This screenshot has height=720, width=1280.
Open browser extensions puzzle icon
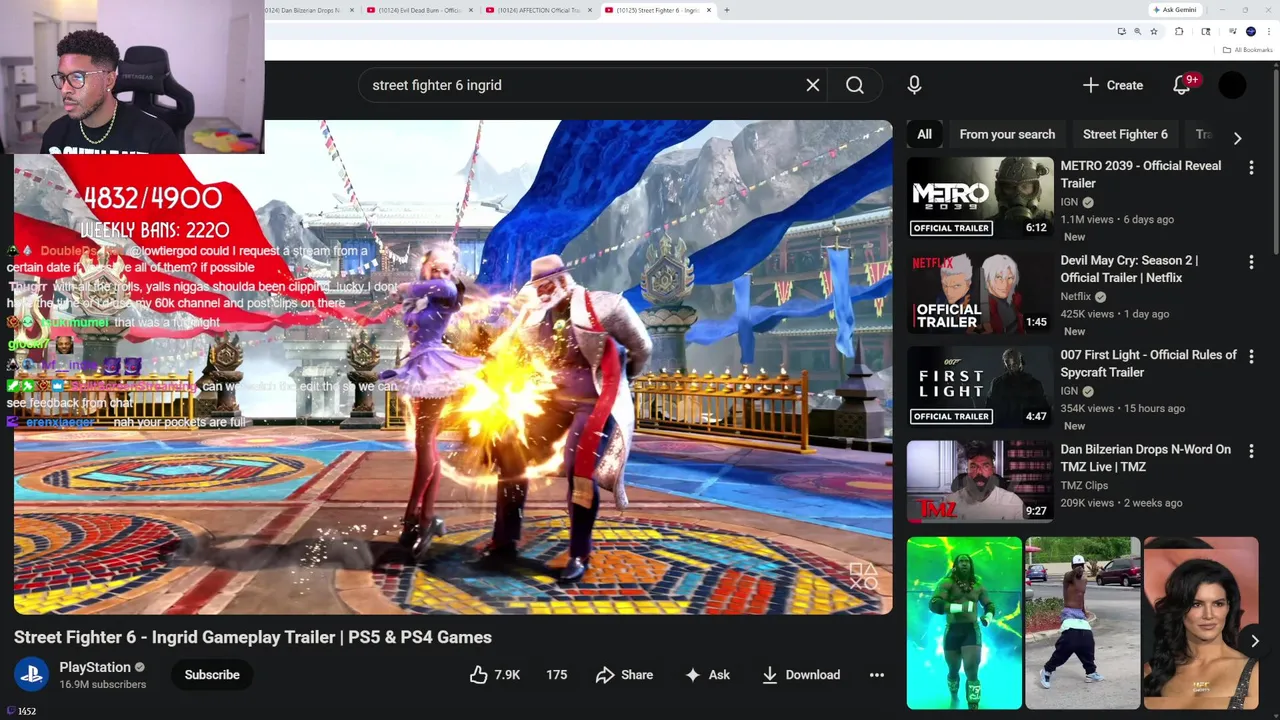click(1179, 31)
